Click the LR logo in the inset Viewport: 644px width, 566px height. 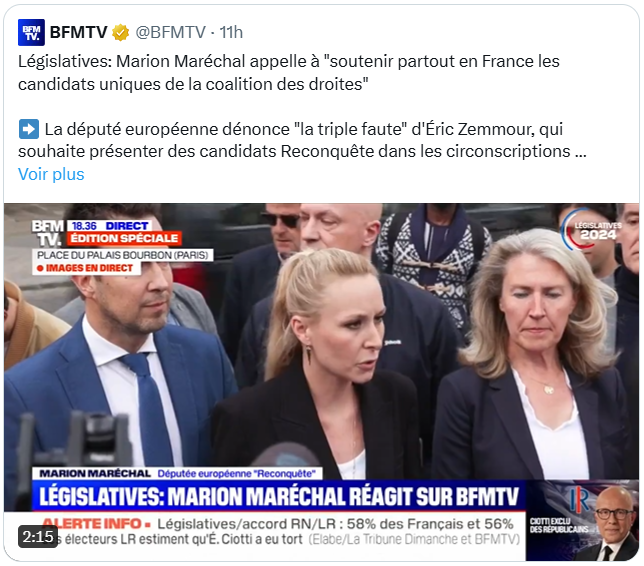[579, 499]
